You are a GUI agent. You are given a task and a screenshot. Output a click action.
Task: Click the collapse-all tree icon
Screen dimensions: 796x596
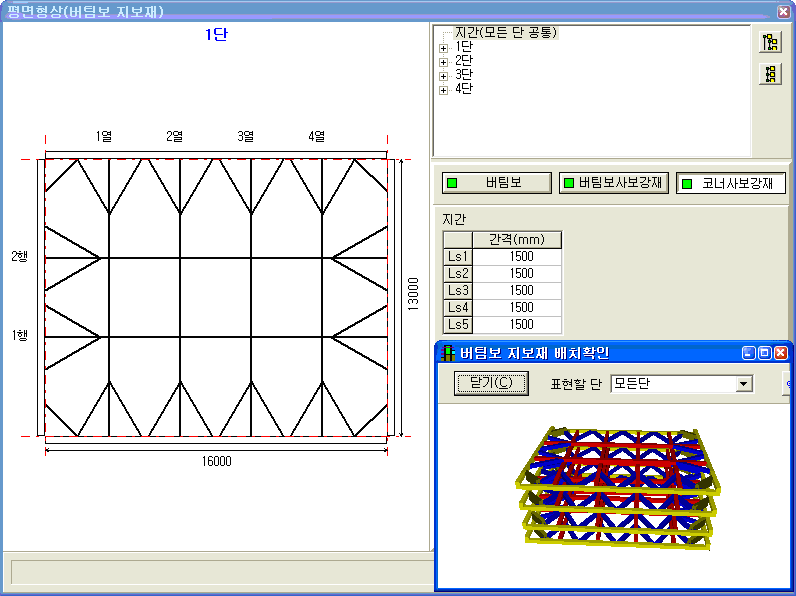pos(770,74)
